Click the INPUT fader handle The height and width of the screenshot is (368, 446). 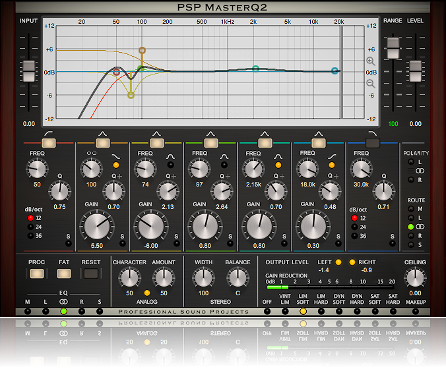(x=29, y=71)
